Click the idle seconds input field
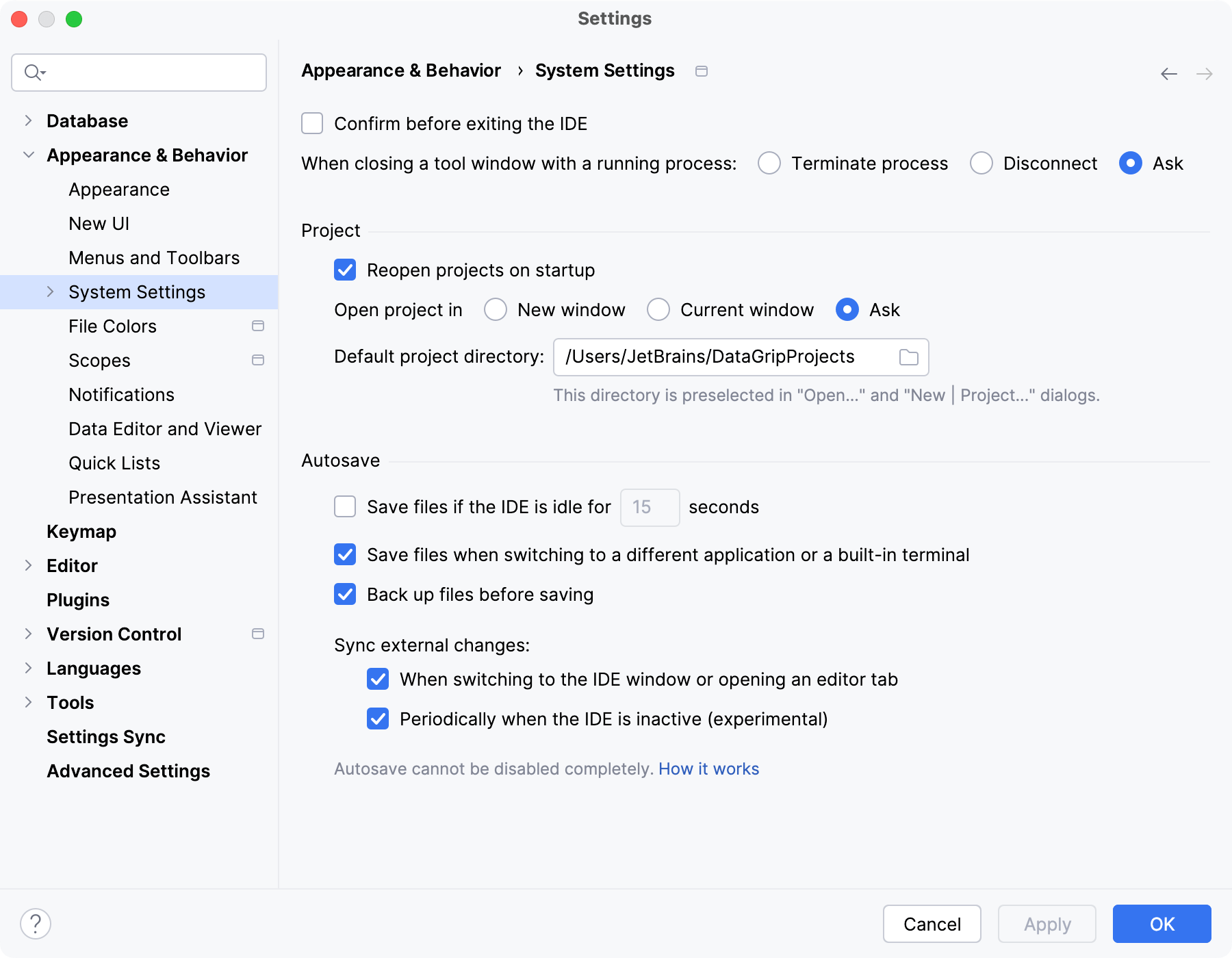This screenshot has width=1232, height=958. [x=649, y=507]
